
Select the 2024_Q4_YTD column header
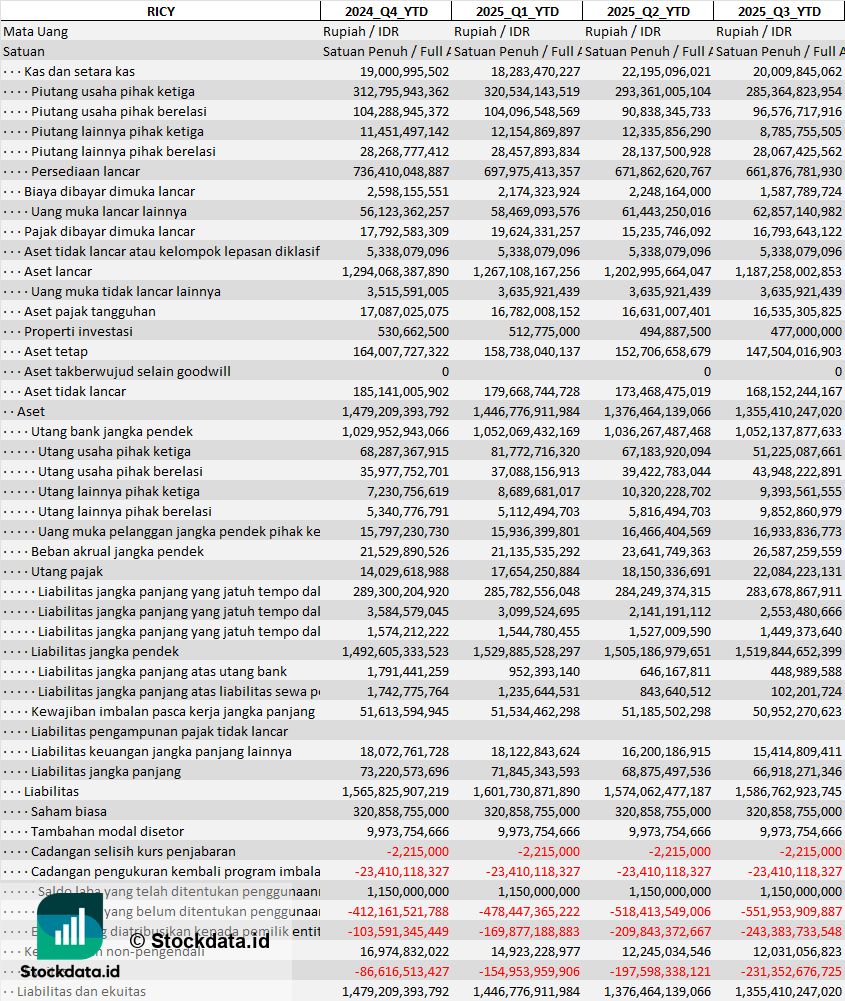click(386, 11)
